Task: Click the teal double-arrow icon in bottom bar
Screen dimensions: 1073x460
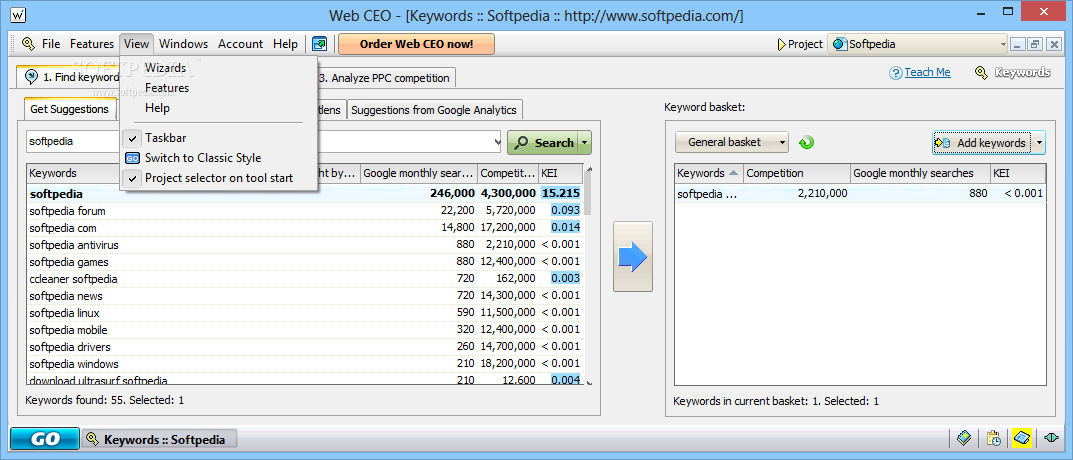Action: pyautogui.click(x=1052, y=438)
